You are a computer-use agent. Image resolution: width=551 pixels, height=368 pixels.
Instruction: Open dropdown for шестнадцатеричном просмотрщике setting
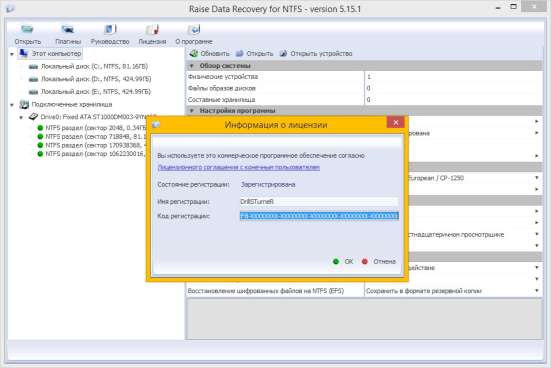tap(537, 234)
